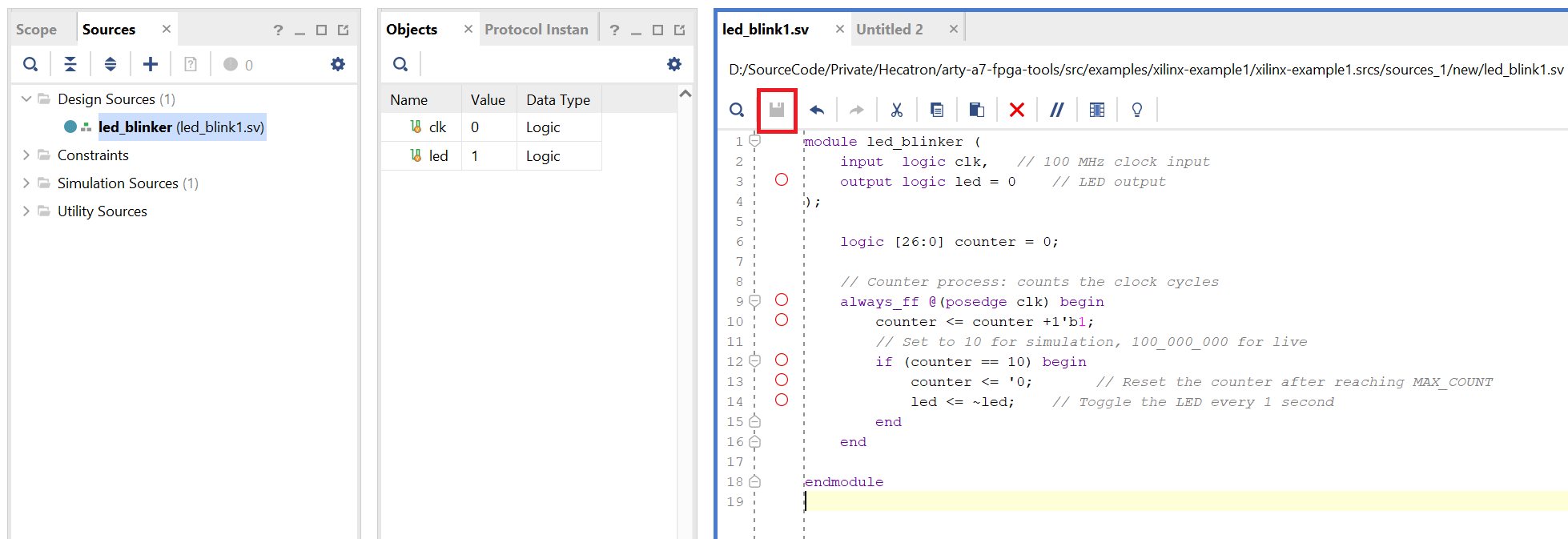Close the Sources tab
1568x539 pixels.
coord(167,29)
